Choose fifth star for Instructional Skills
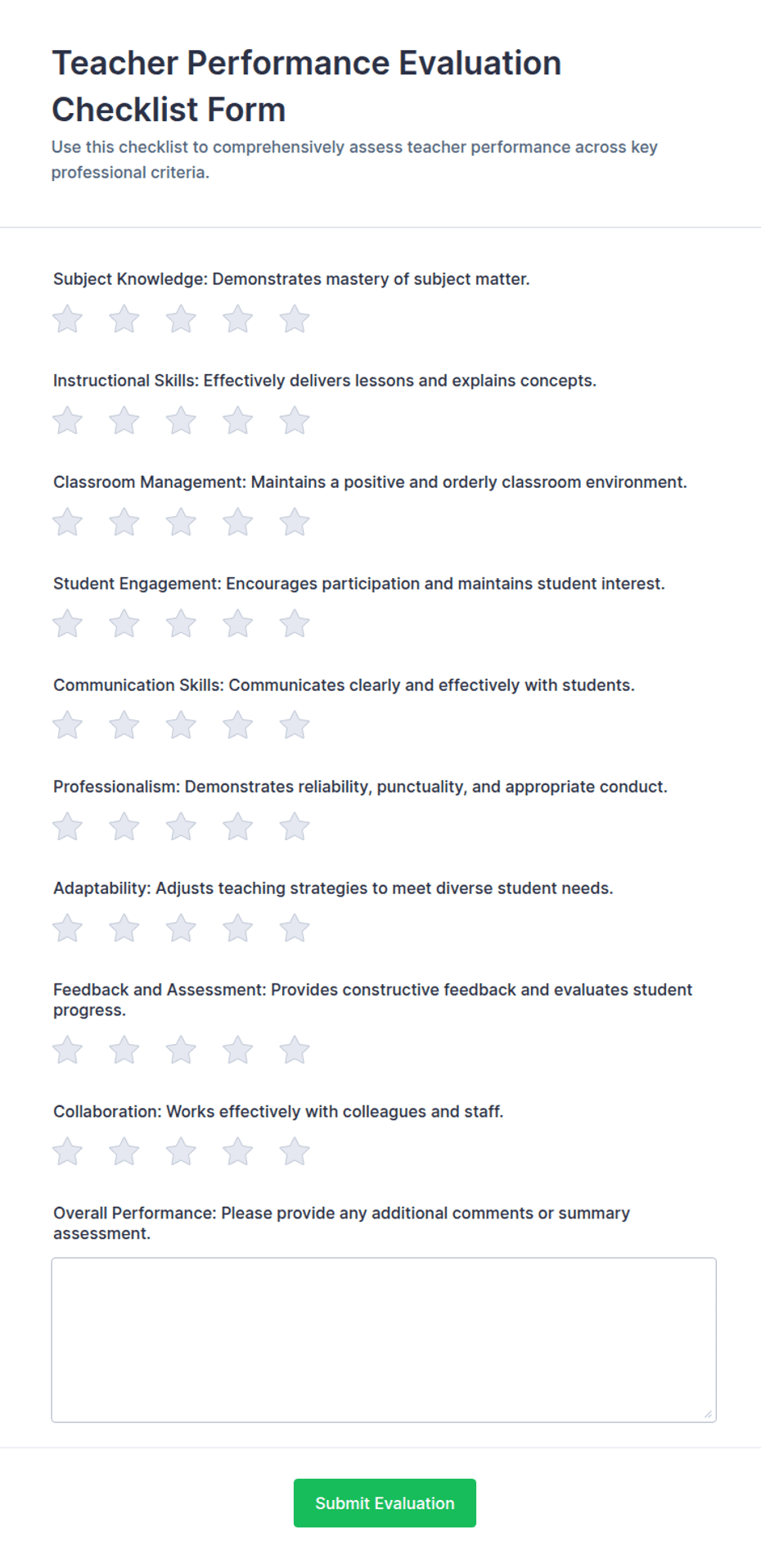 tap(295, 421)
